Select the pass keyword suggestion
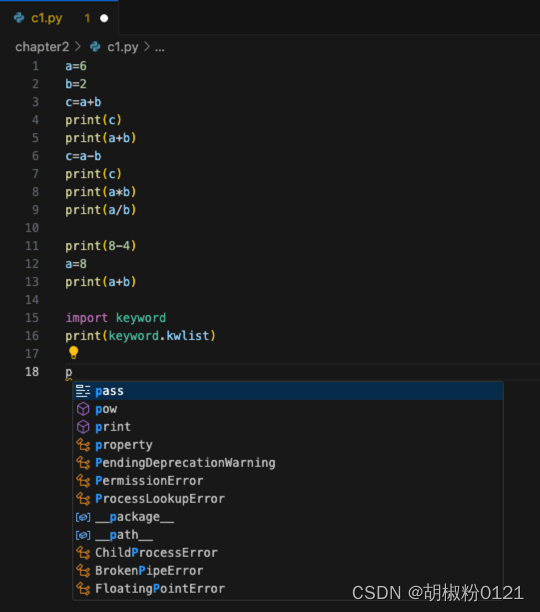This screenshot has width=540, height=612. [288, 391]
